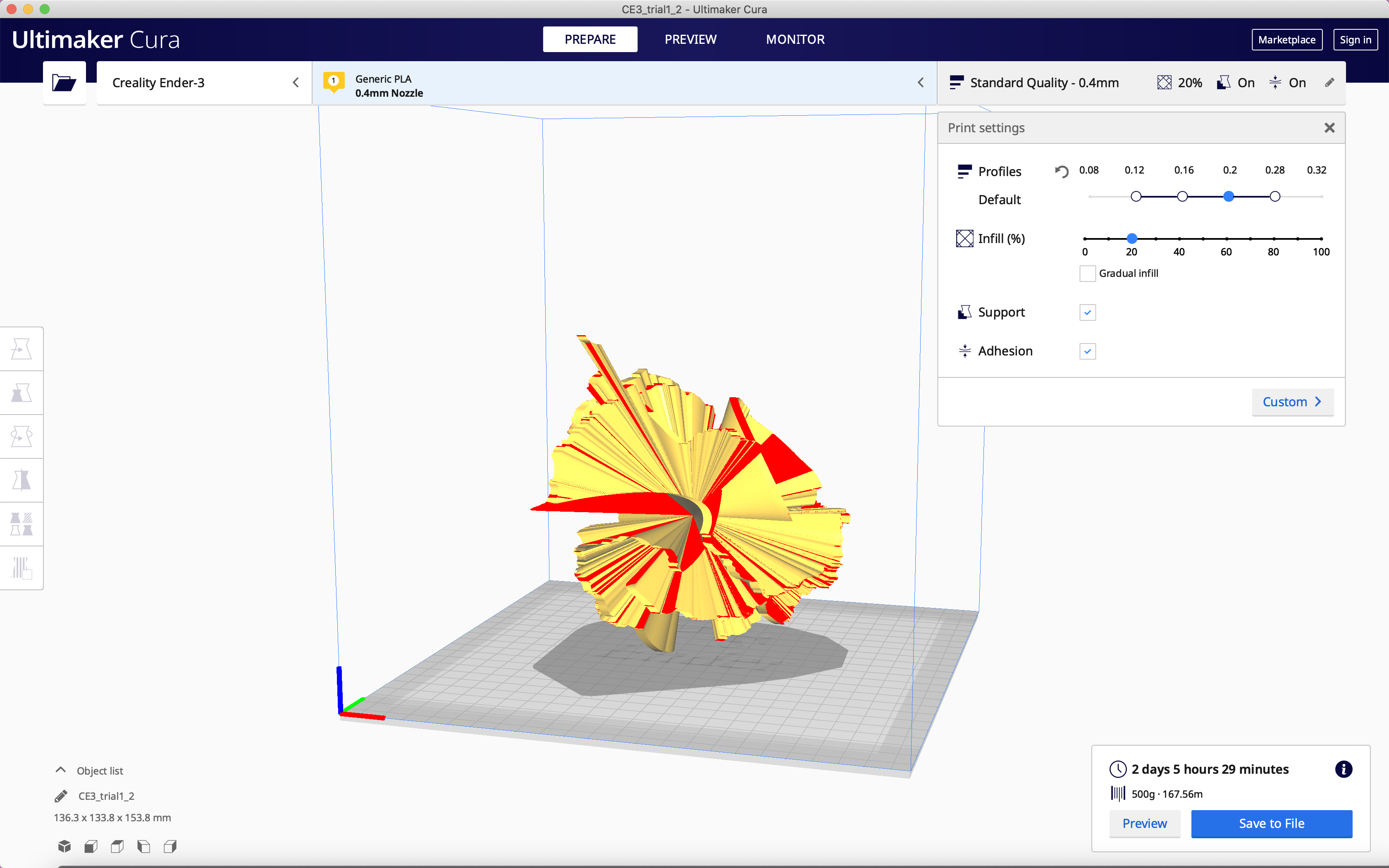Reset profile with the undo arrow
This screenshot has width=1389, height=868.
click(1061, 171)
